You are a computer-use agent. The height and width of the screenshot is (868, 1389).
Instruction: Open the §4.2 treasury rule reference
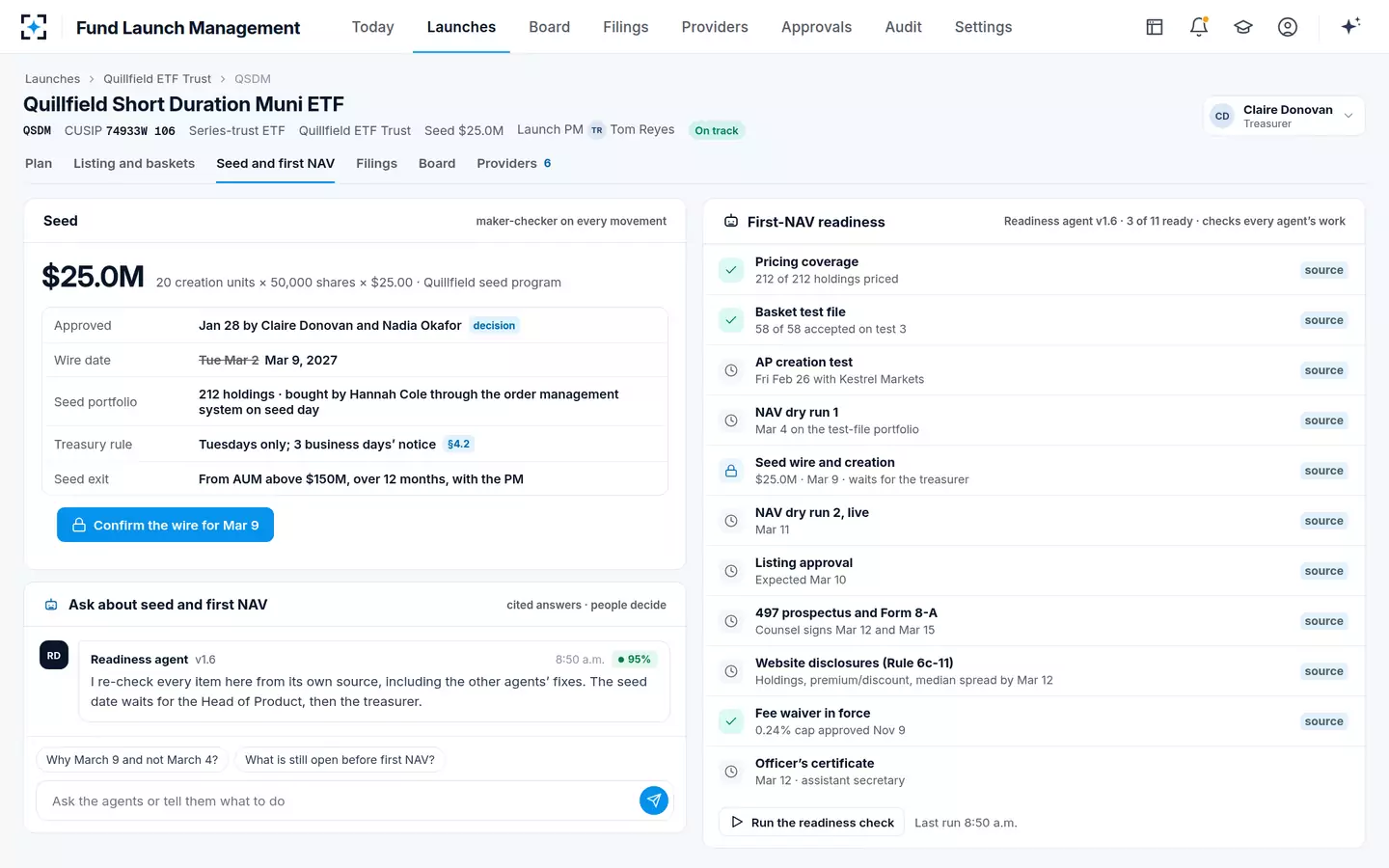459,445
